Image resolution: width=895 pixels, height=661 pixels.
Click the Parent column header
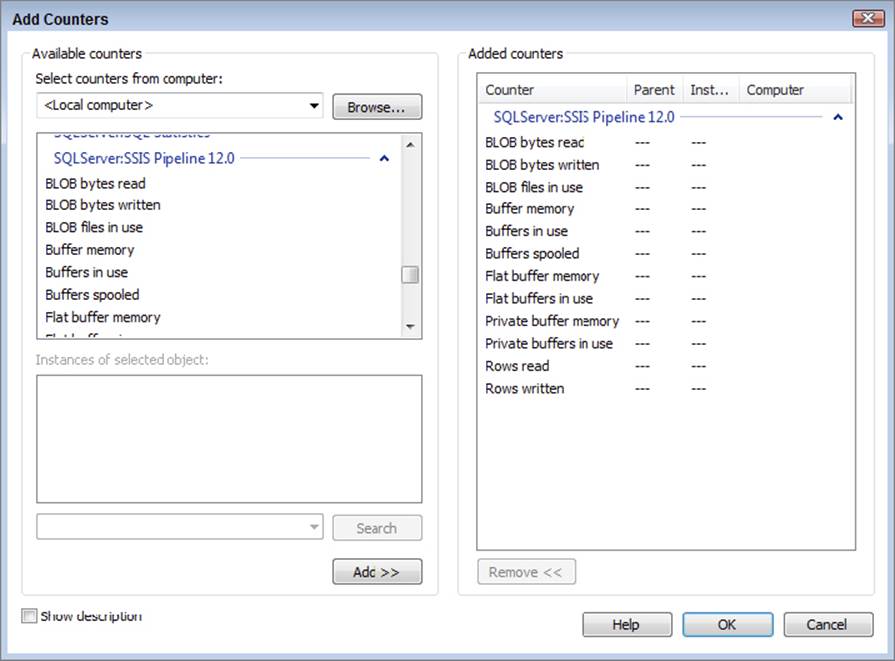655,90
